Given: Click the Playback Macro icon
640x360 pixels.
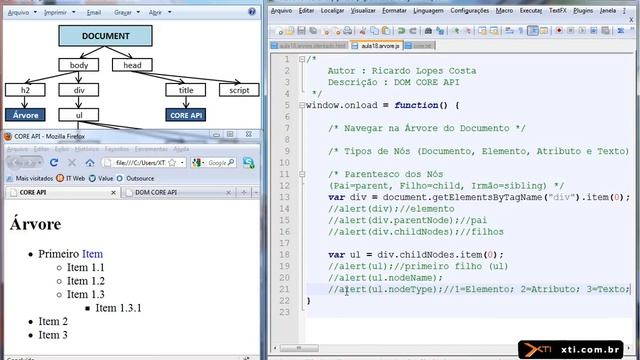Looking at the screenshot, I should 582,31.
